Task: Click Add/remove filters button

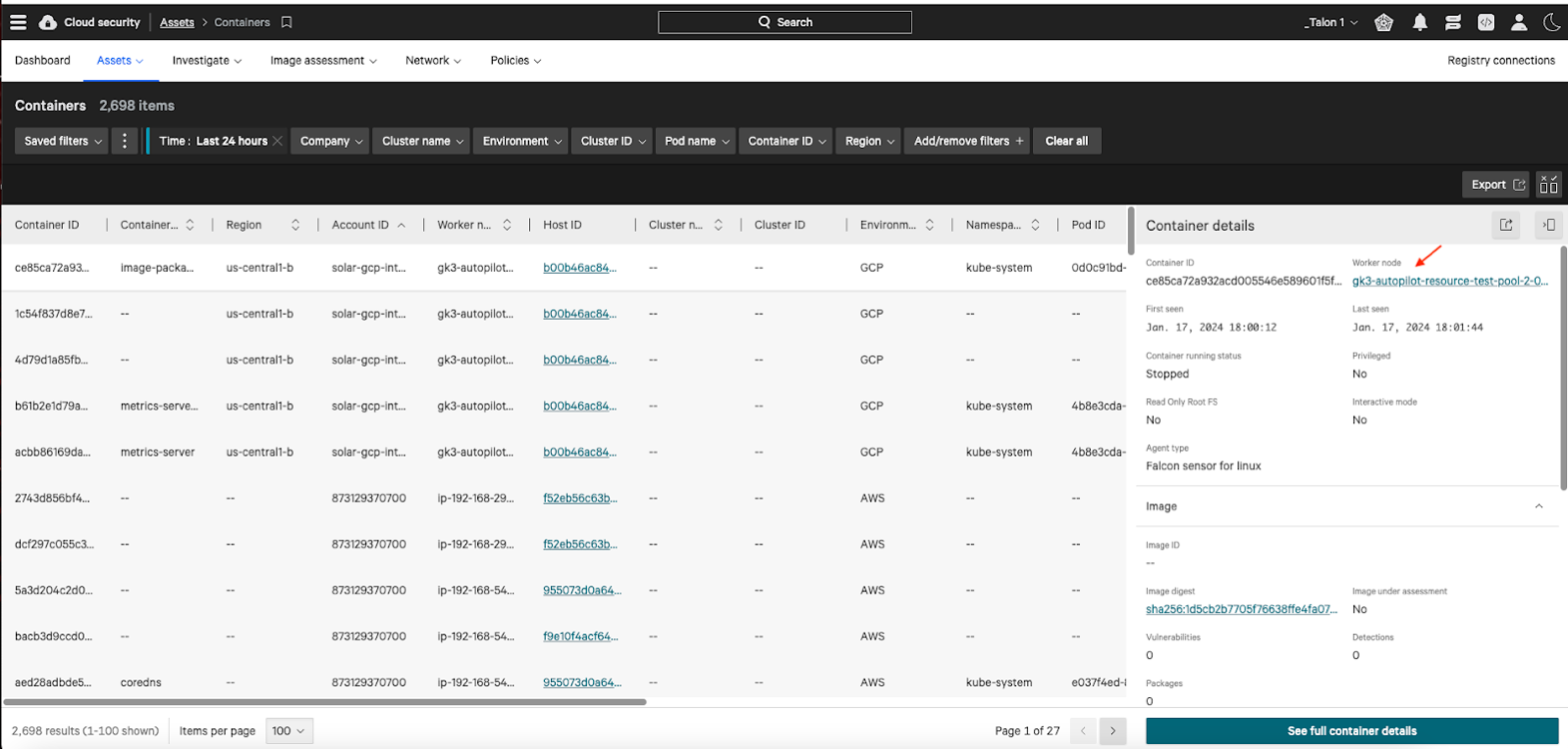Action: click(967, 141)
